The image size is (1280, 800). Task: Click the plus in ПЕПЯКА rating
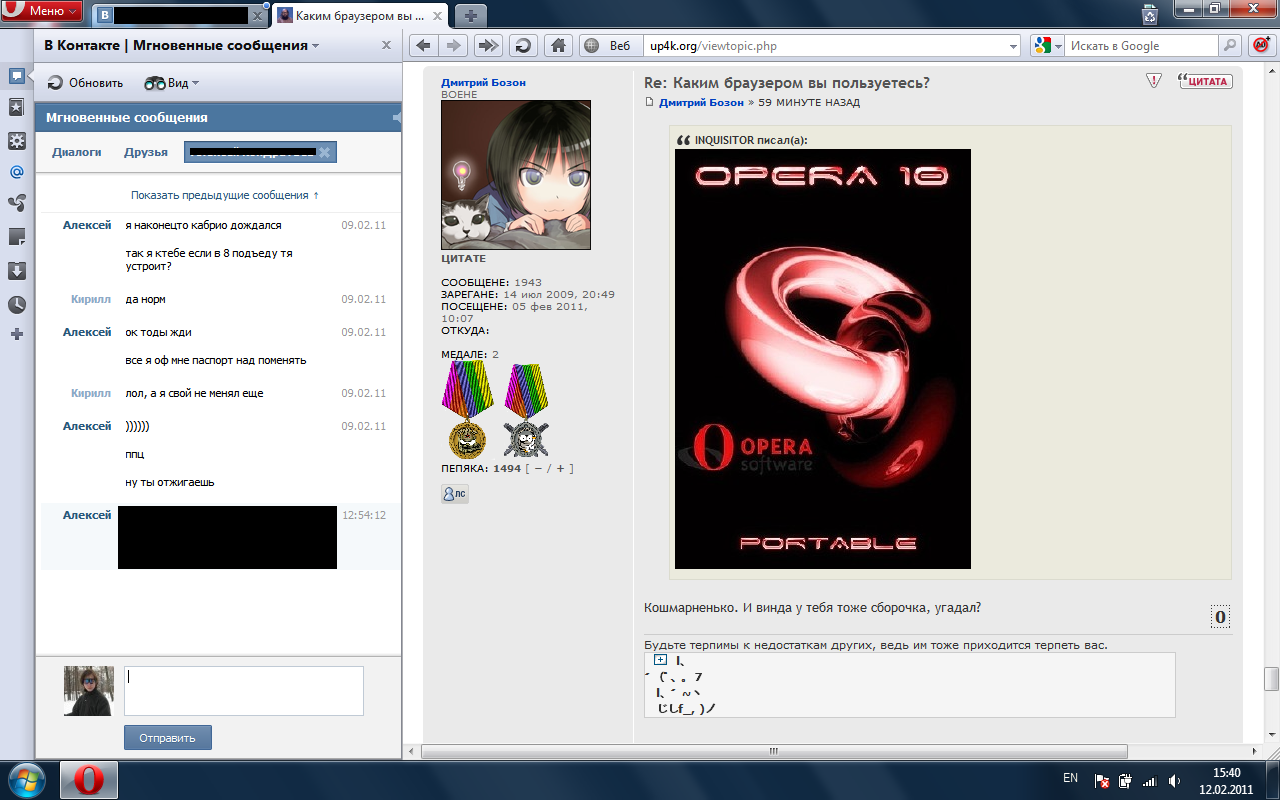(560, 468)
